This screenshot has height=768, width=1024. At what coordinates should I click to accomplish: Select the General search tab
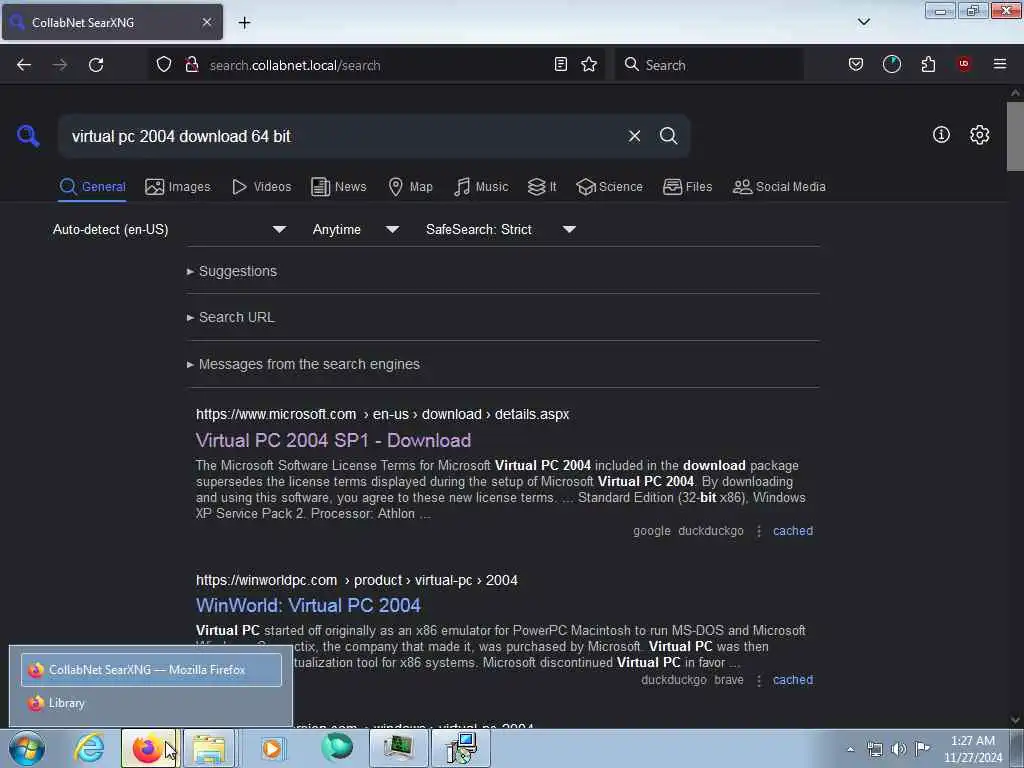click(92, 187)
